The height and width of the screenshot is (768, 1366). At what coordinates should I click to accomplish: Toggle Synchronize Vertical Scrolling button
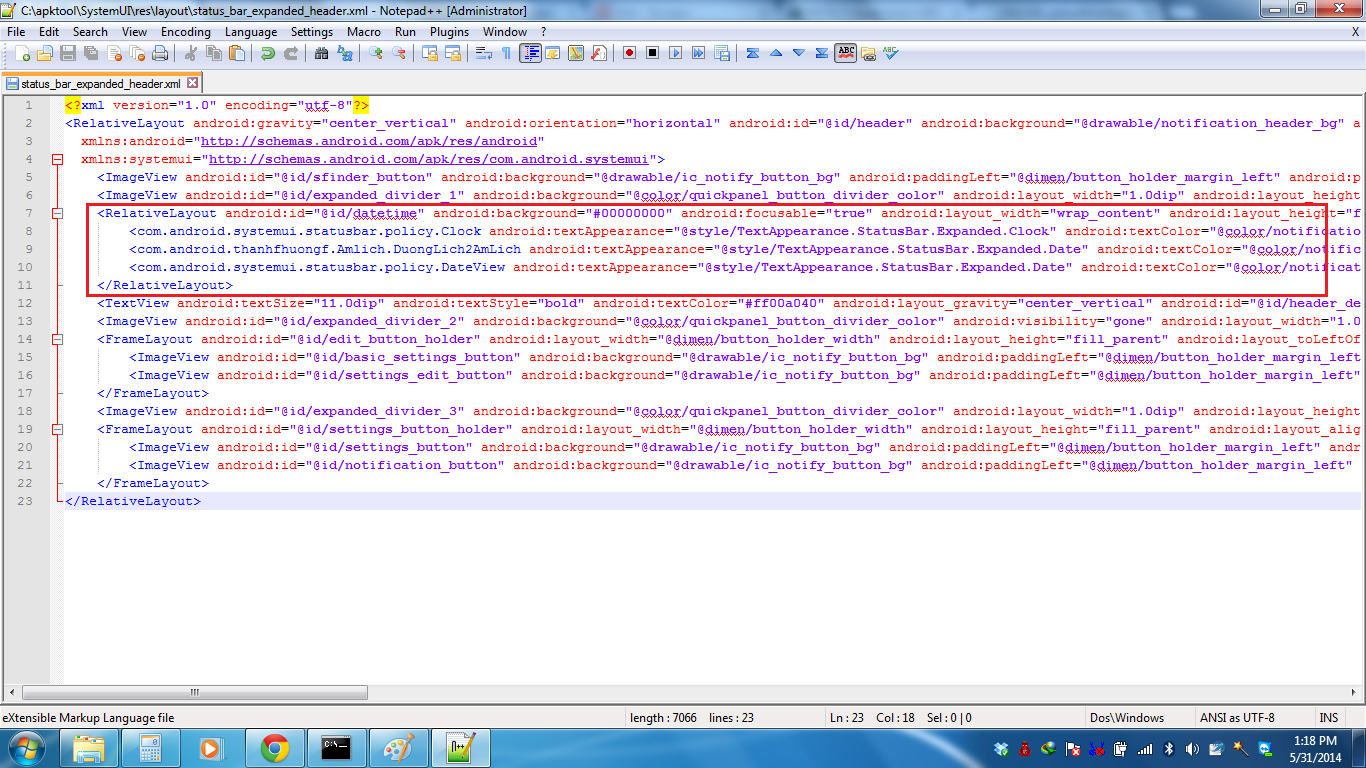point(430,53)
